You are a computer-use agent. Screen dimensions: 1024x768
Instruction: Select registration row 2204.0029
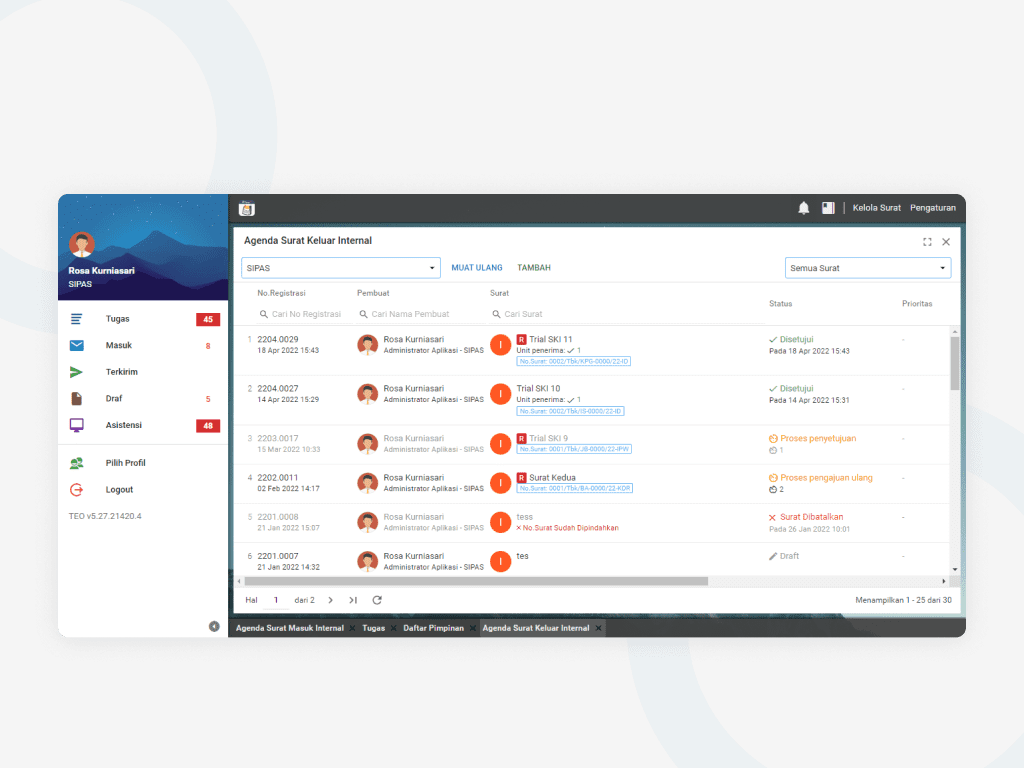click(591, 350)
